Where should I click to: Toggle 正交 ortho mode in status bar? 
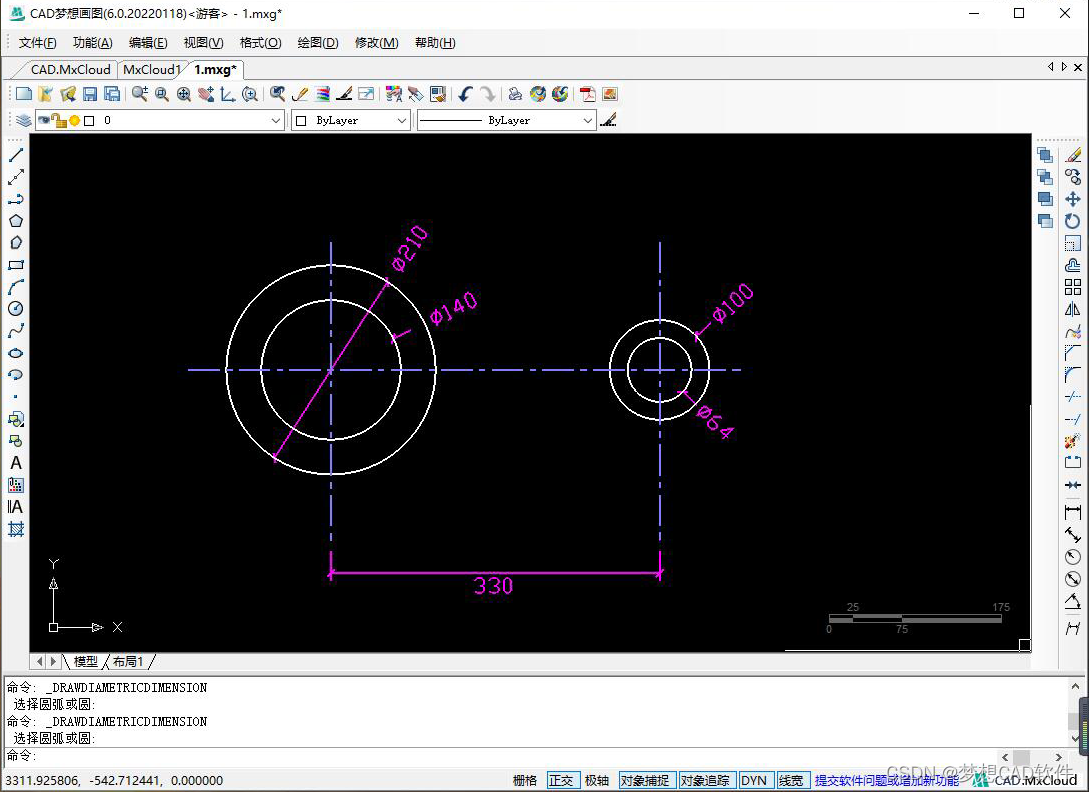click(x=562, y=780)
